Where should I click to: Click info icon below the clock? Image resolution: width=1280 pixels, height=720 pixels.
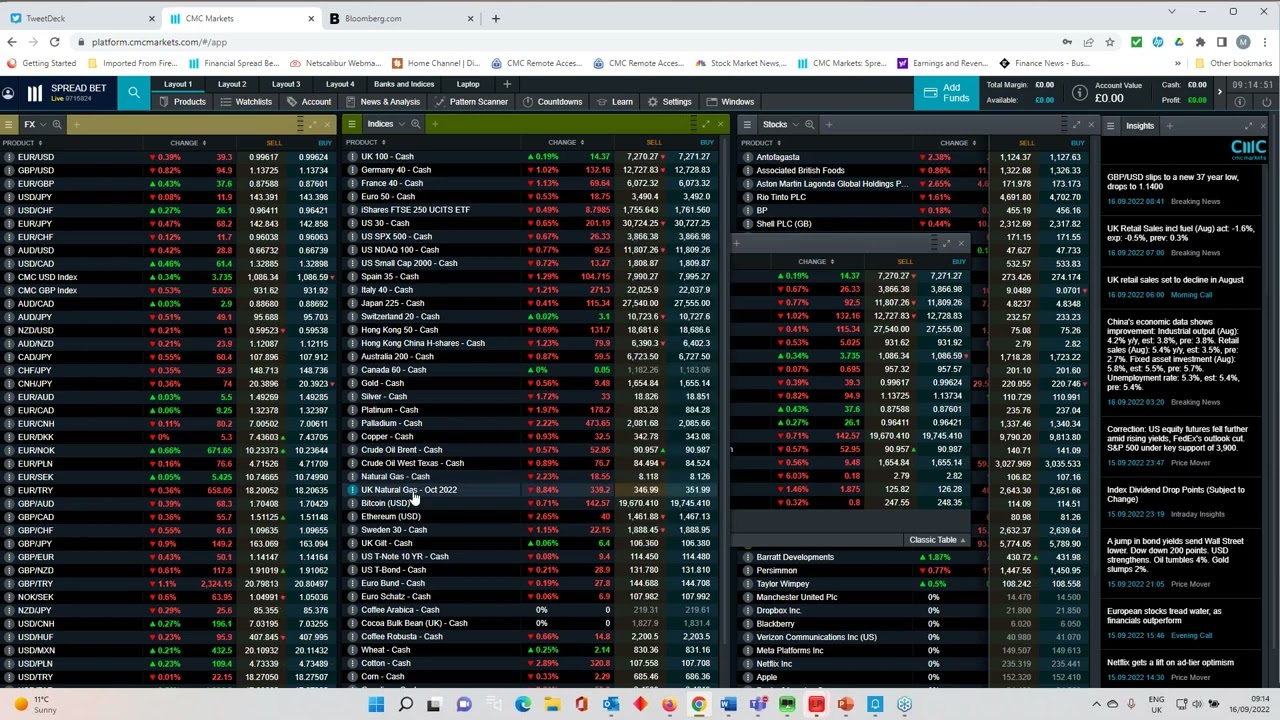[x=1242, y=102]
